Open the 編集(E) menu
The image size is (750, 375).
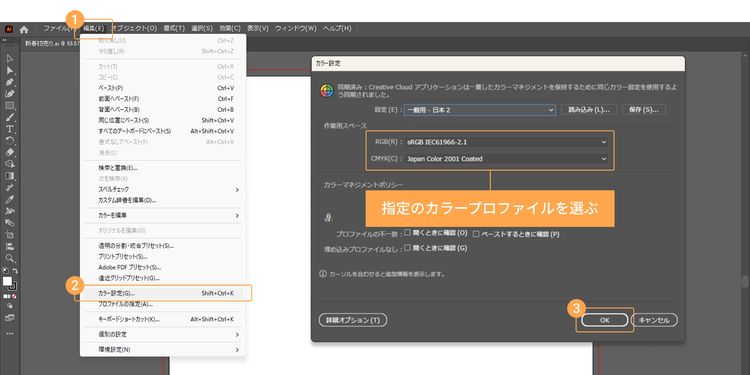(x=93, y=29)
